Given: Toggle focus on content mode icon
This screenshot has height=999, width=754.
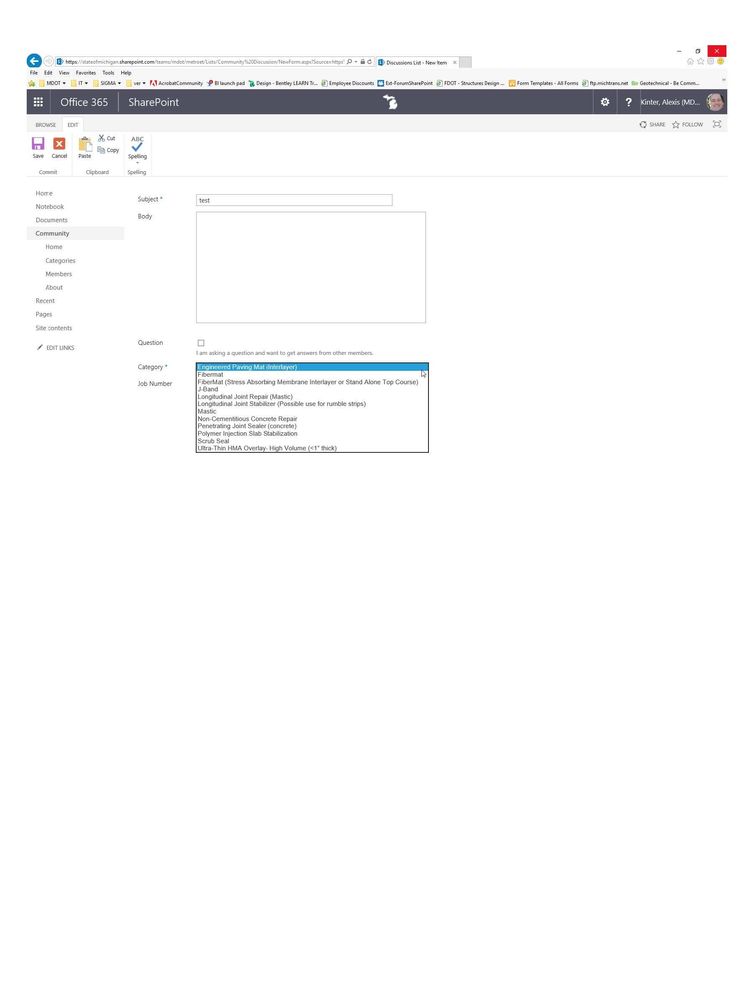Looking at the screenshot, I should pos(717,124).
